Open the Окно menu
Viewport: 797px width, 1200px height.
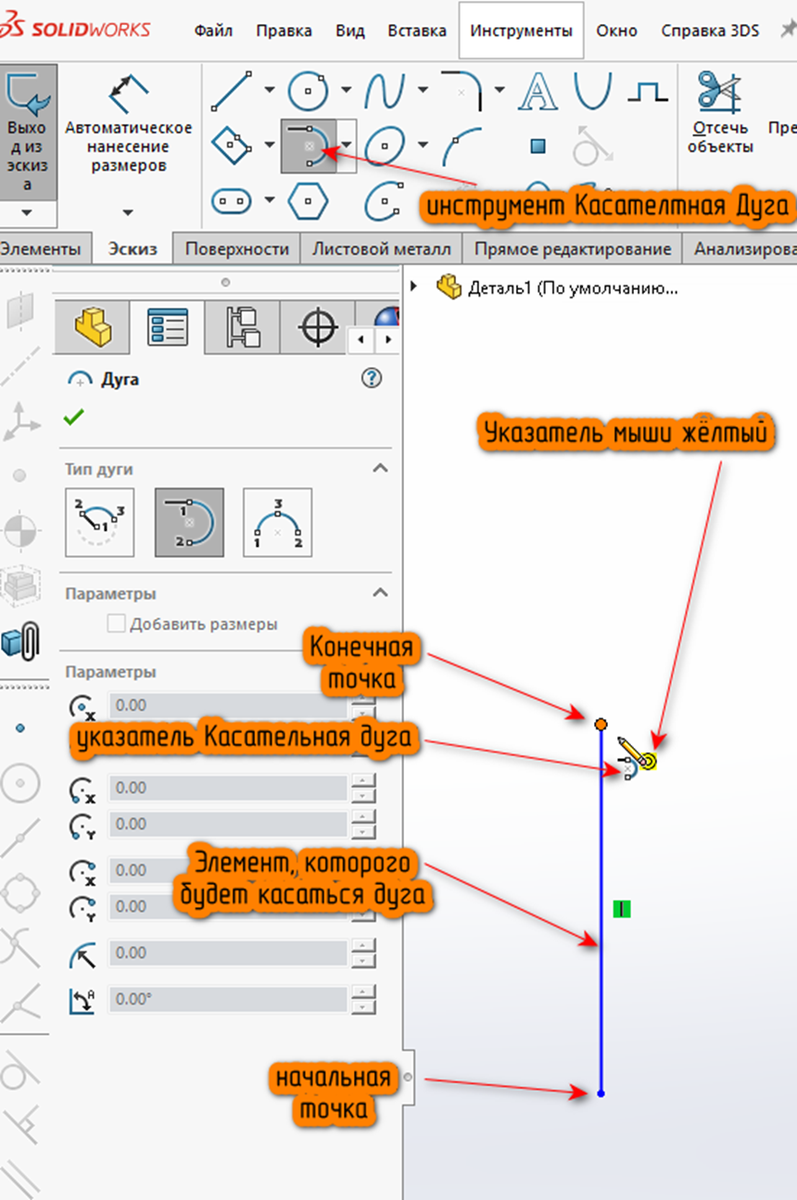coord(617,30)
